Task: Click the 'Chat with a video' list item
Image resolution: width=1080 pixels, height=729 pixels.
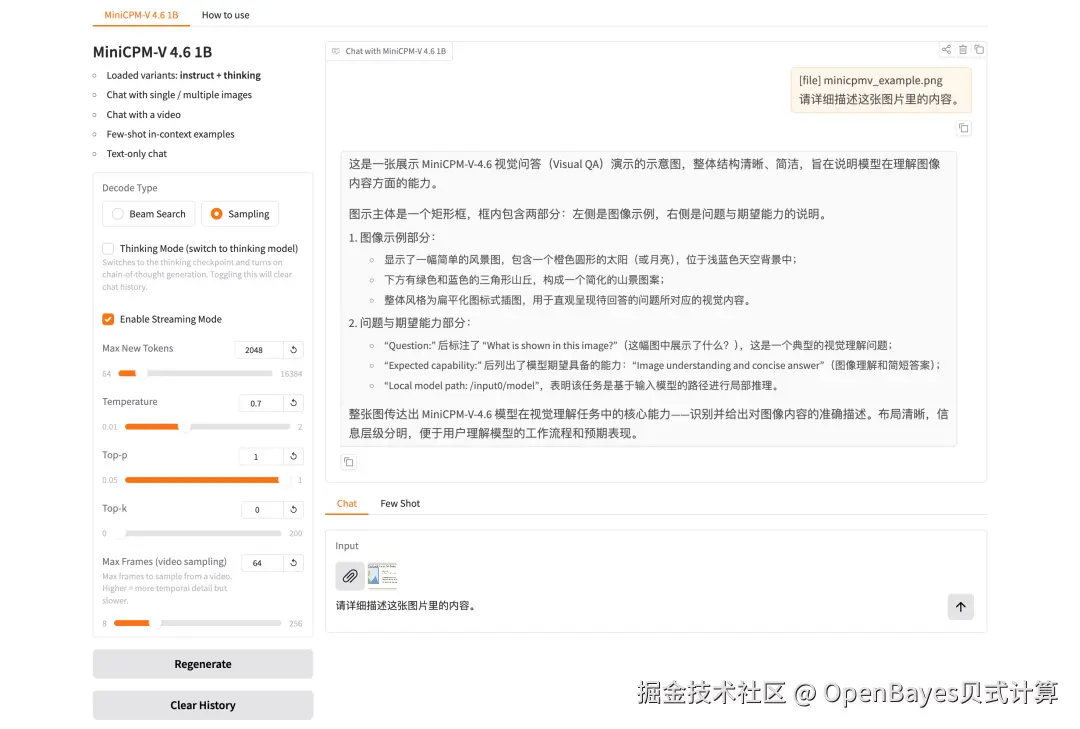Action: click(x=143, y=114)
